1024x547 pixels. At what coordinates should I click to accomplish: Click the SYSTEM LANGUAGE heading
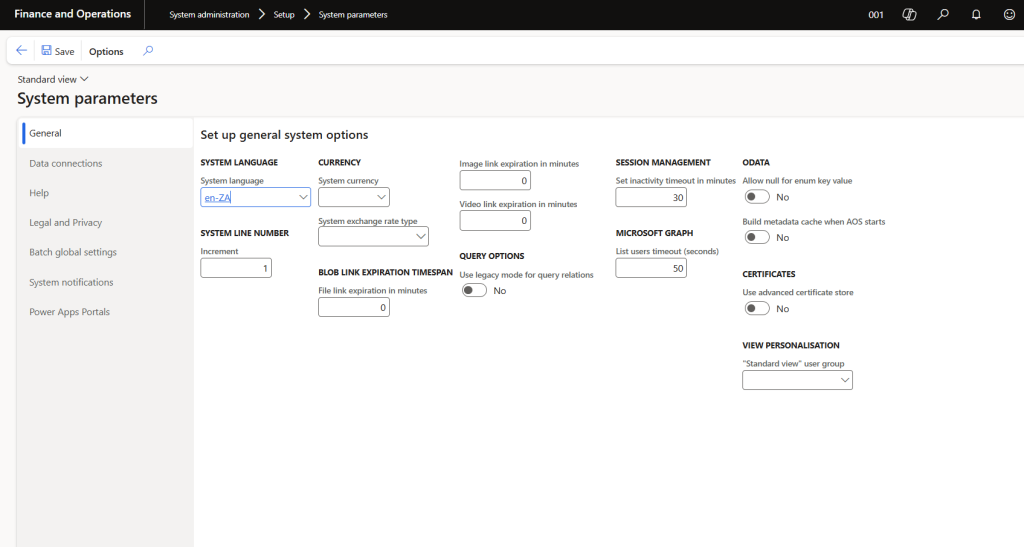(x=239, y=162)
